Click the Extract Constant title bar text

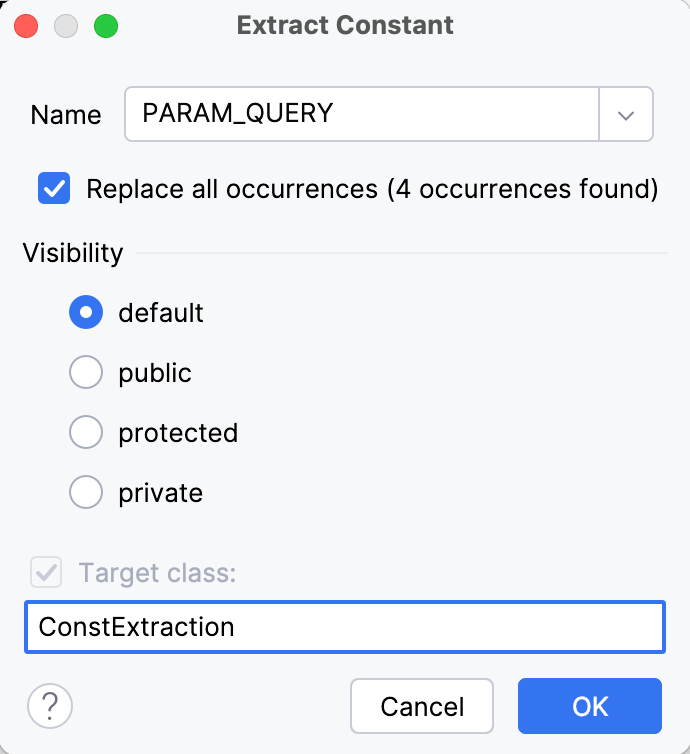[345, 26]
